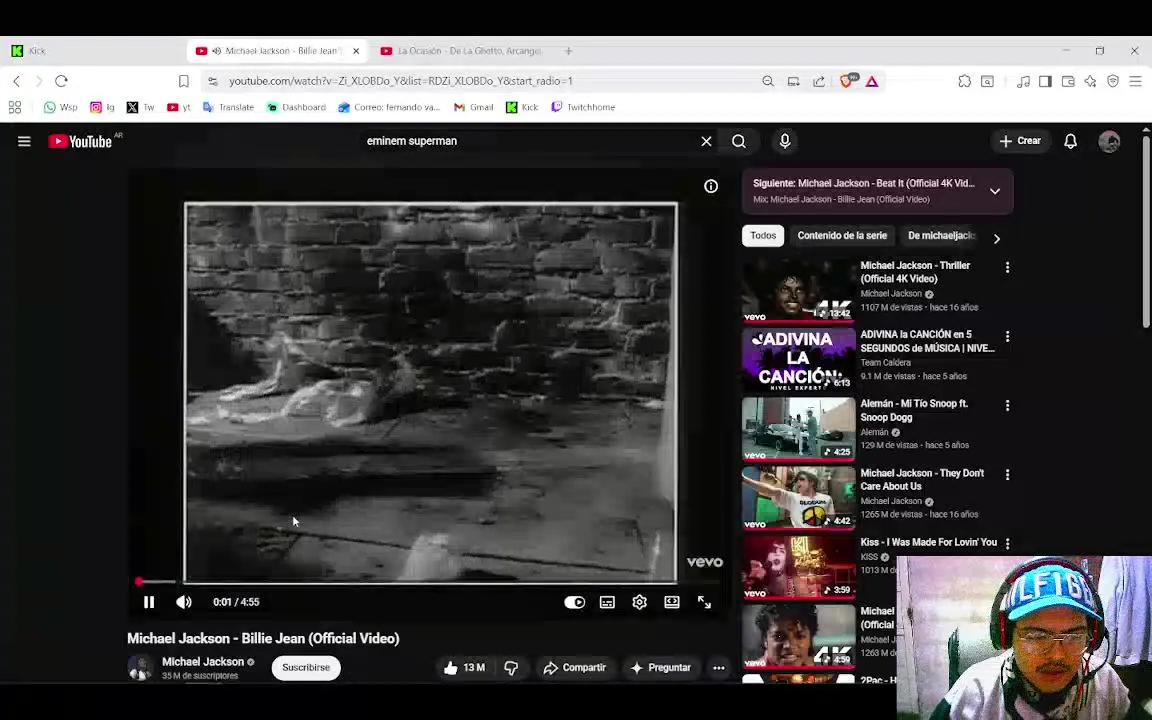Open the browser main menu
1152x720 pixels.
pyautogui.click(x=1135, y=81)
